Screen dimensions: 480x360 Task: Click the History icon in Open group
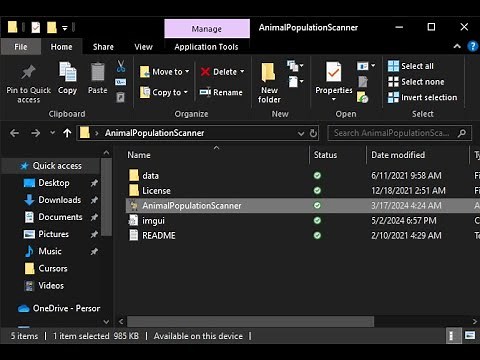(x=362, y=97)
